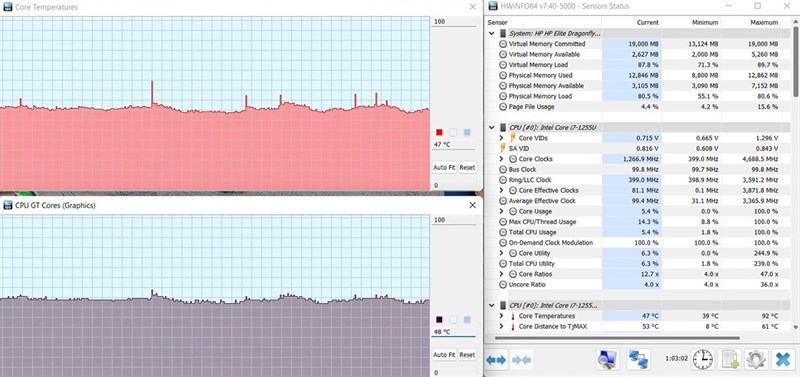This screenshot has width=800, height=377.
Task: Expand the Core Effective Clocks row
Action: click(502, 190)
